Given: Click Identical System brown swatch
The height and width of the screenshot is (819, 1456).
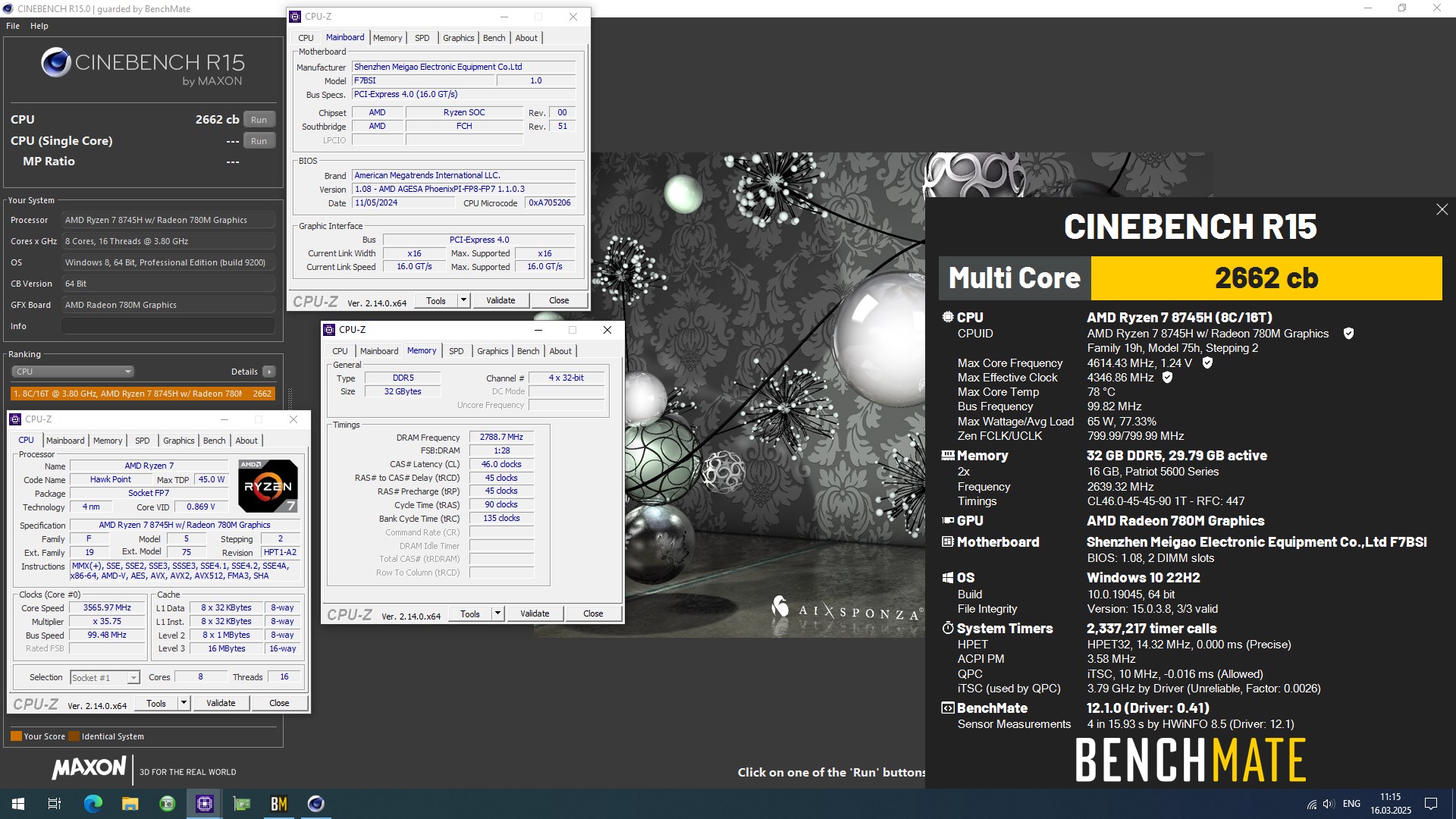Looking at the screenshot, I should (x=74, y=736).
